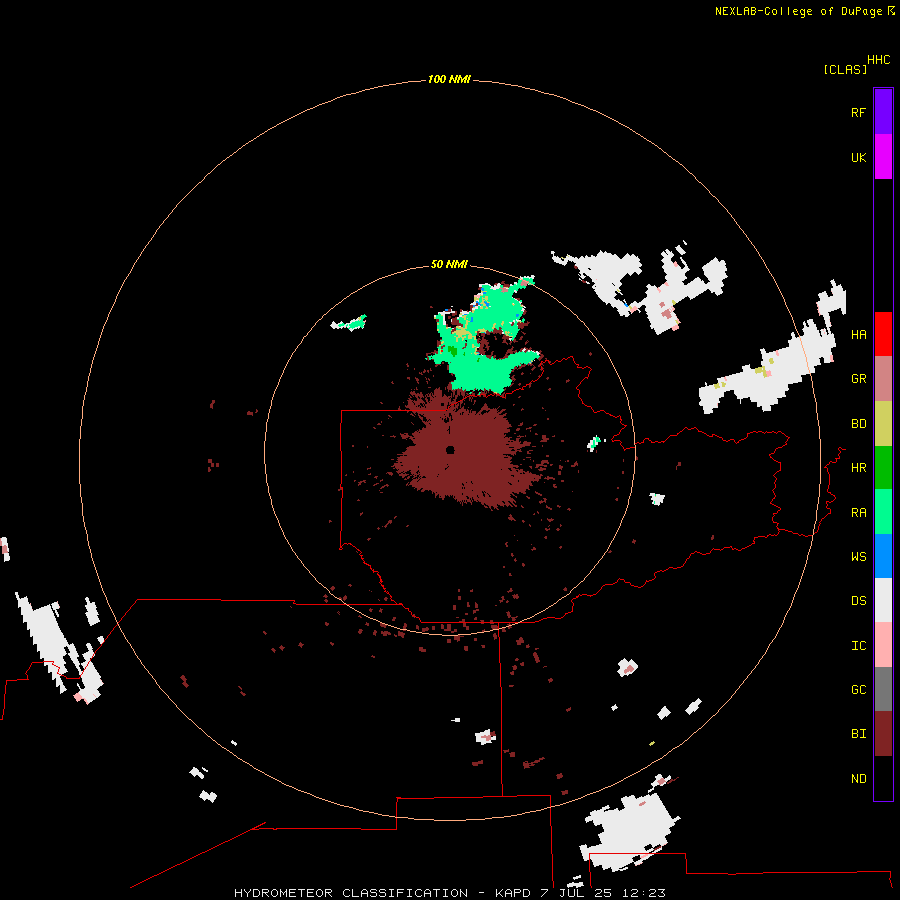The width and height of the screenshot is (900, 900).
Task: Select the GC gray legend swatch
Action: click(883, 689)
